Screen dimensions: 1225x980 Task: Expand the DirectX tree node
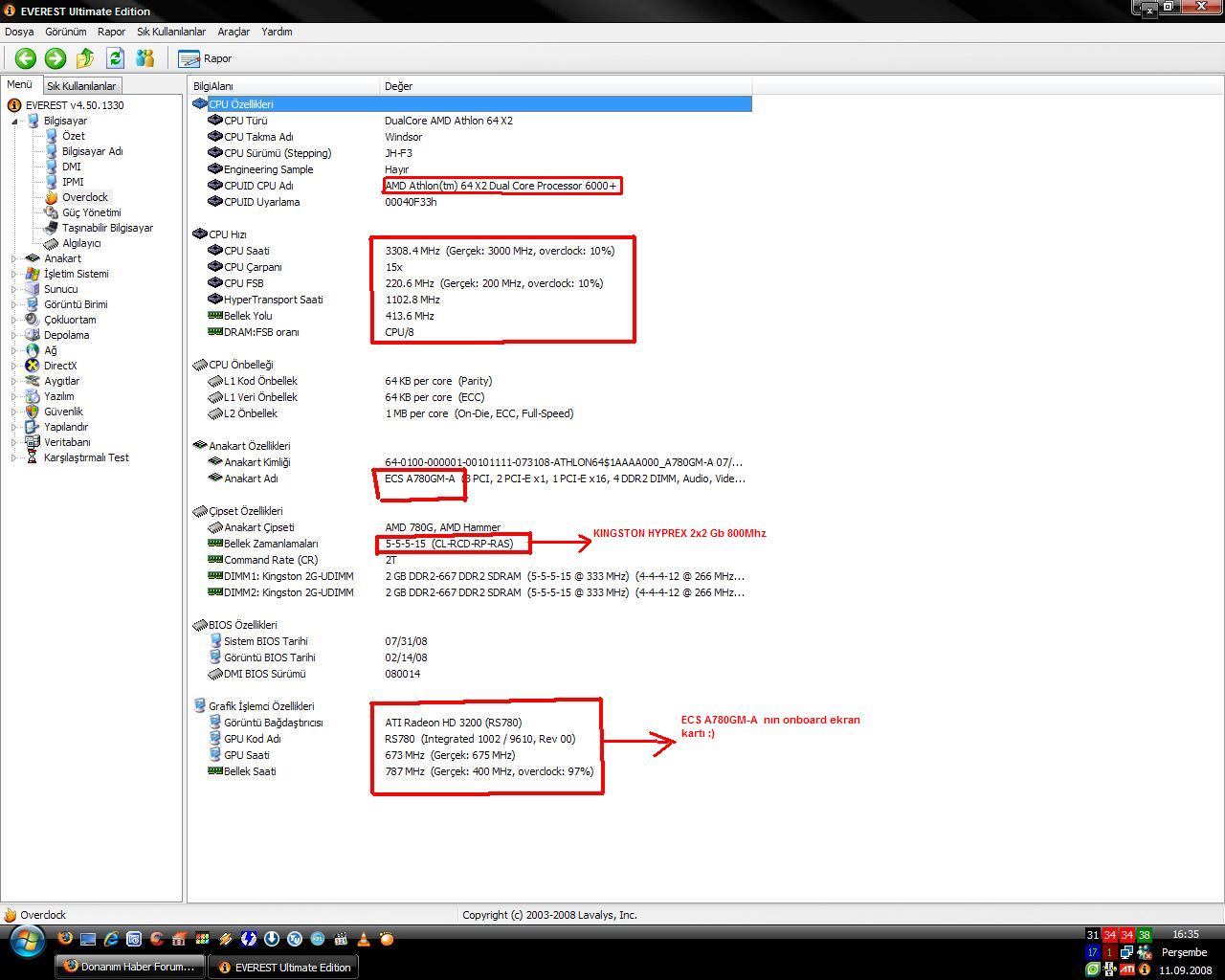(x=14, y=366)
